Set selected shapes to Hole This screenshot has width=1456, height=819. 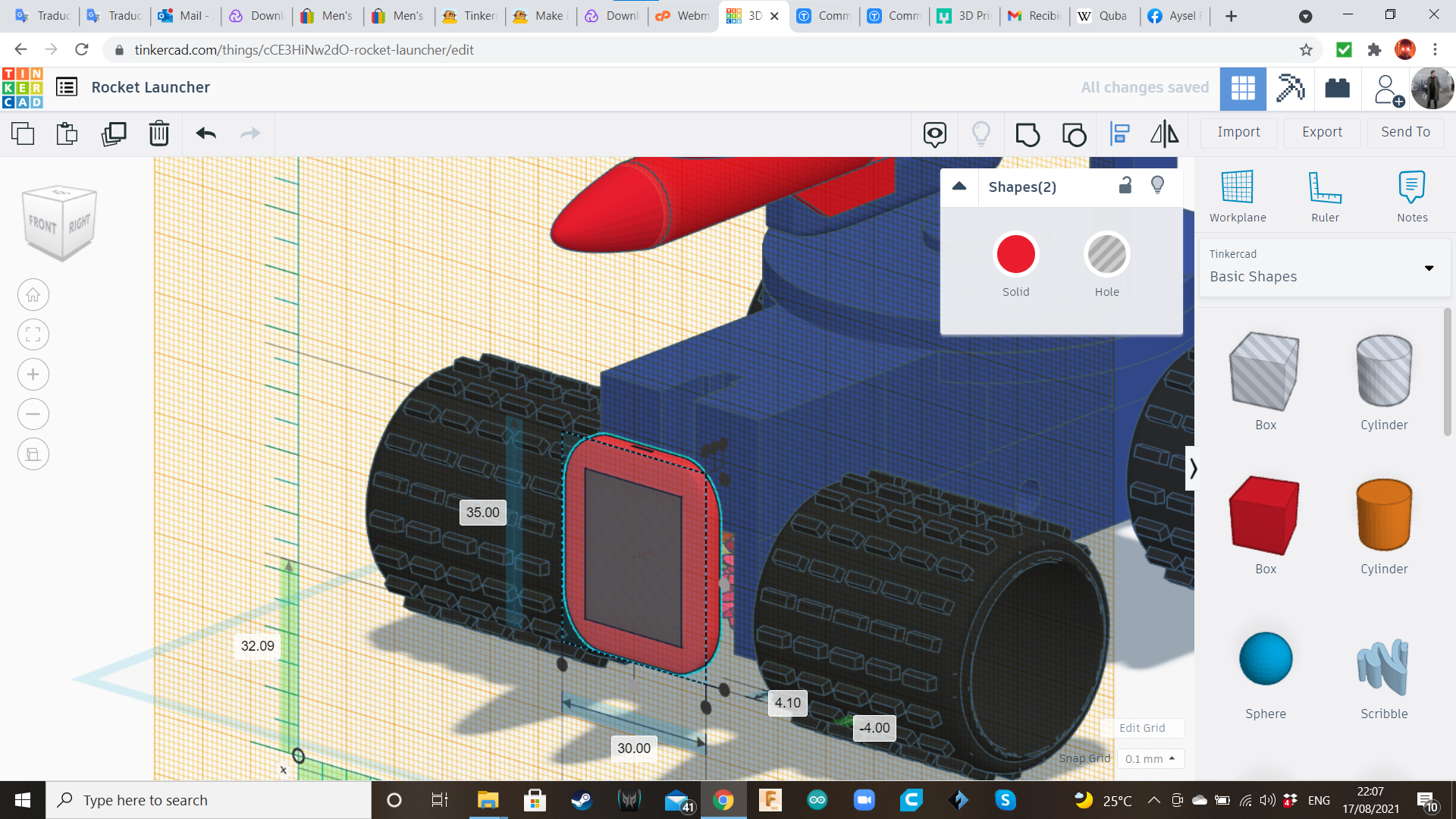coord(1106,255)
